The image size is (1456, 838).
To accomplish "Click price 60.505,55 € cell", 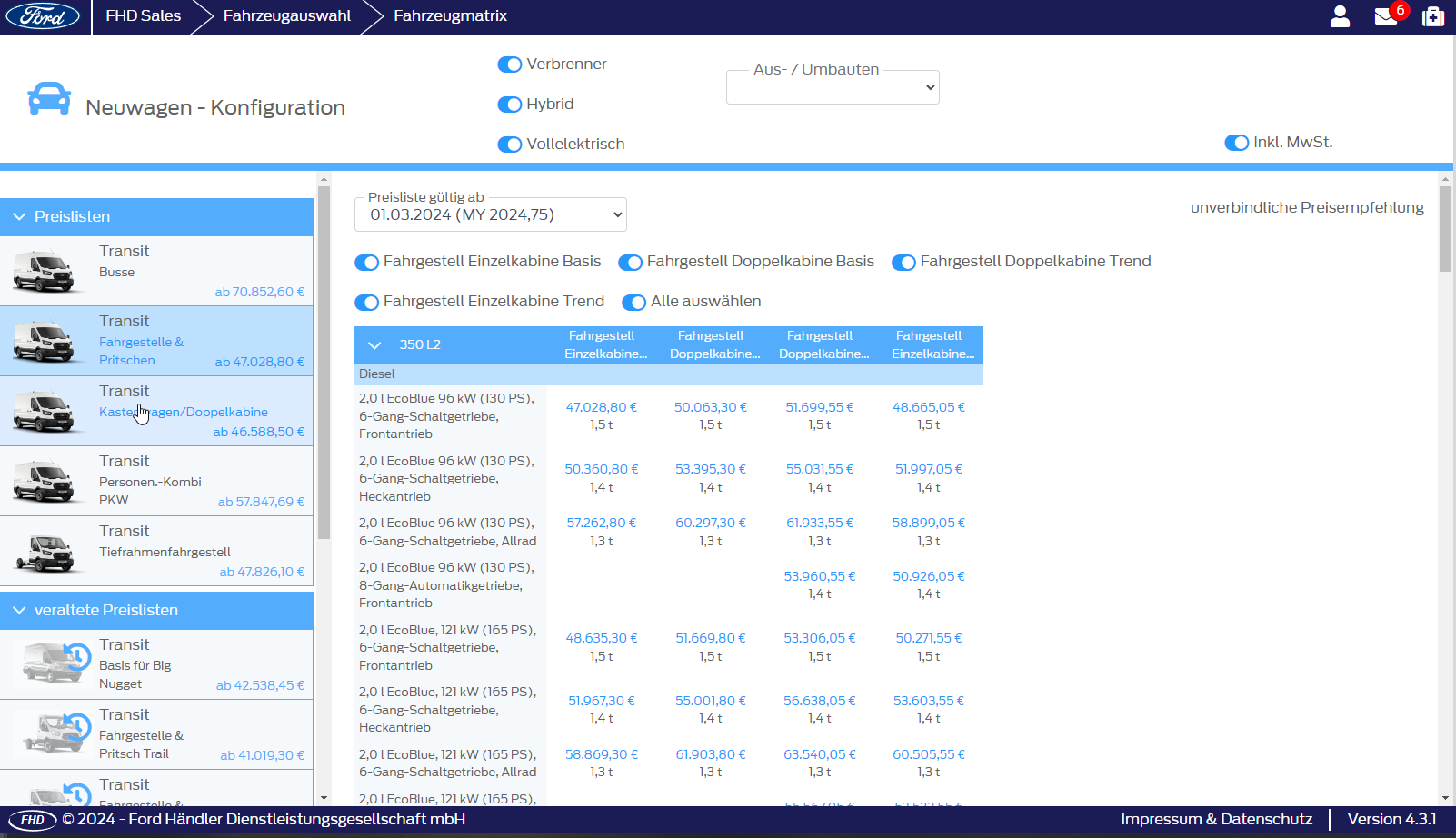I will 929,754.
